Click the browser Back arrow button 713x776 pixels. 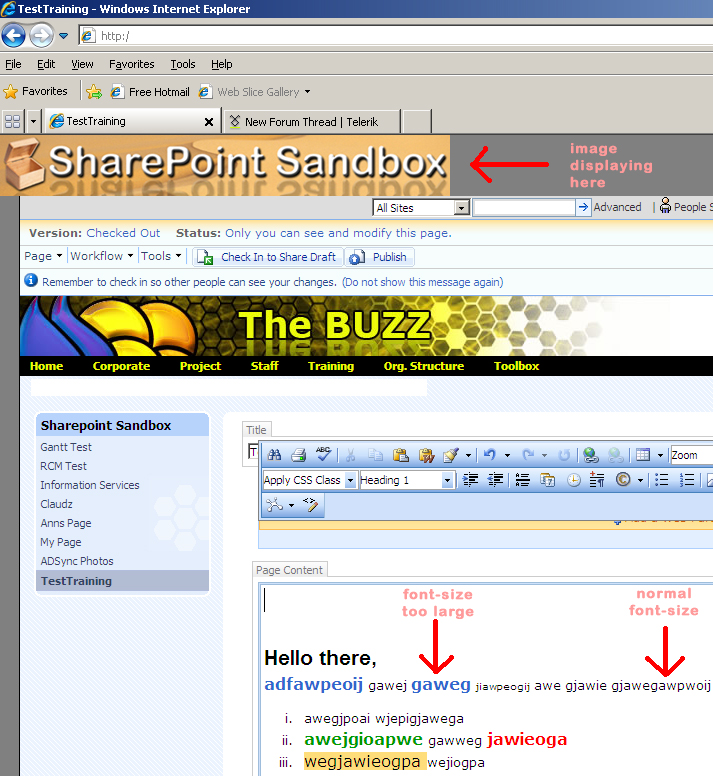[x=14, y=36]
